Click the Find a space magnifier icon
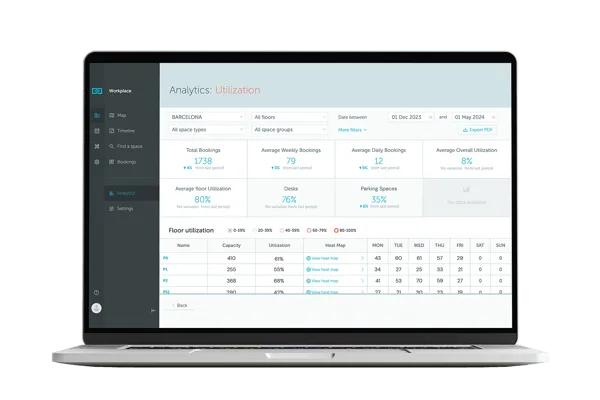This screenshot has height=400, width=600. [x=112, y=146]
